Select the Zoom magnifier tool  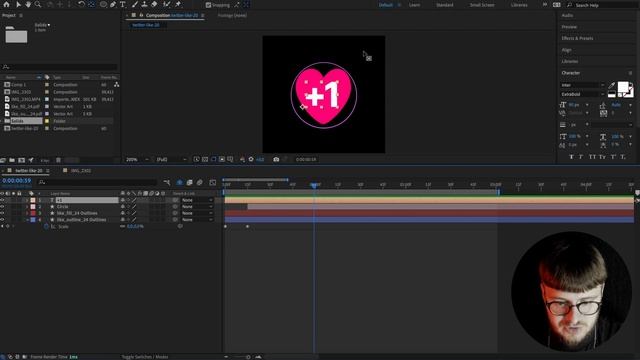38,4
